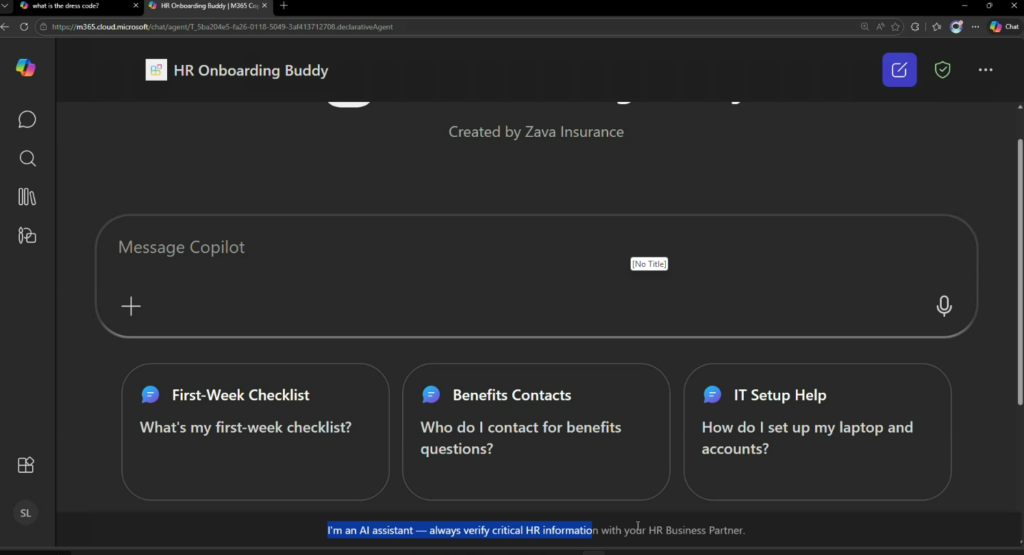Click the green shield protection icon
Viewport: 1024px width, 555px height.
942,70
